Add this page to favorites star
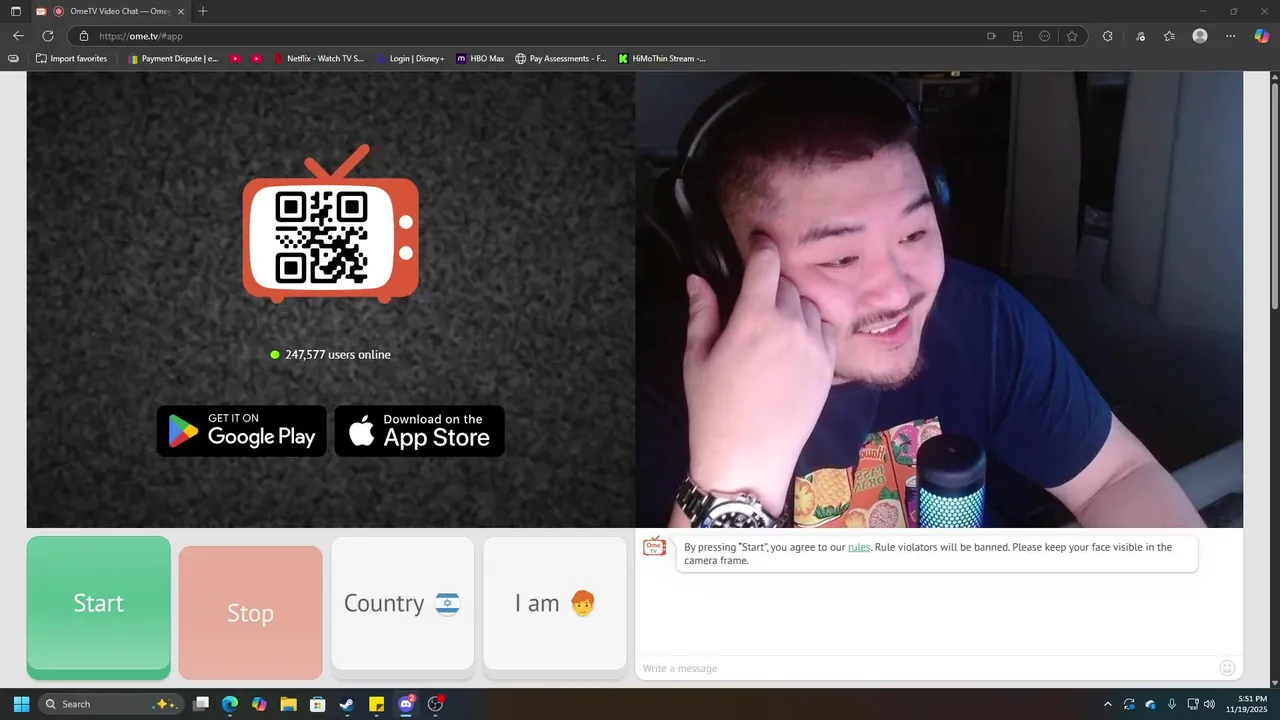Image resolution: width=1280 pixels, height=720 pixels. (x=1072, y=36)
